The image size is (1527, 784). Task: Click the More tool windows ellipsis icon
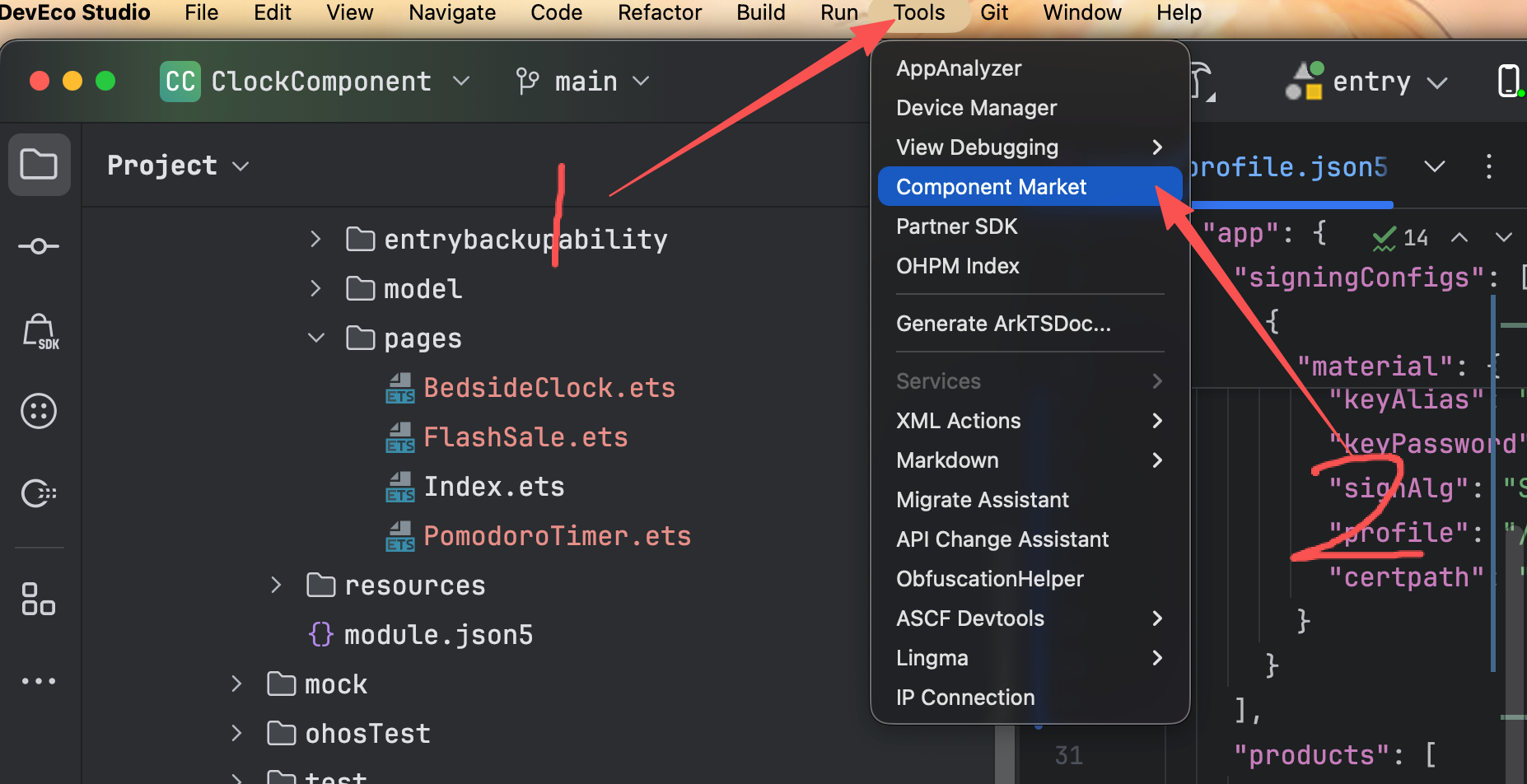[x=39, y=681]
